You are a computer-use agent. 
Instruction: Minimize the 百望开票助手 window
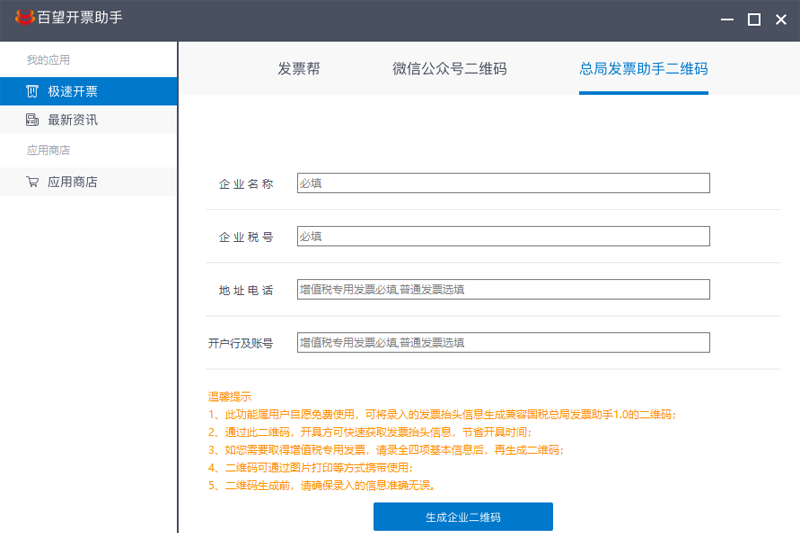[x=727, y=19]
